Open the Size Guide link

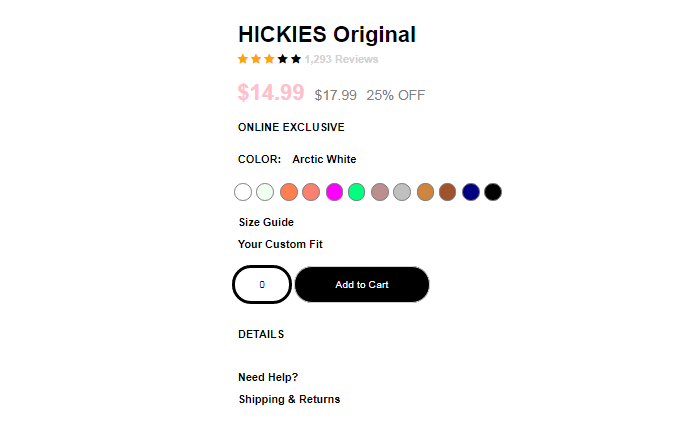click(266, 222)
